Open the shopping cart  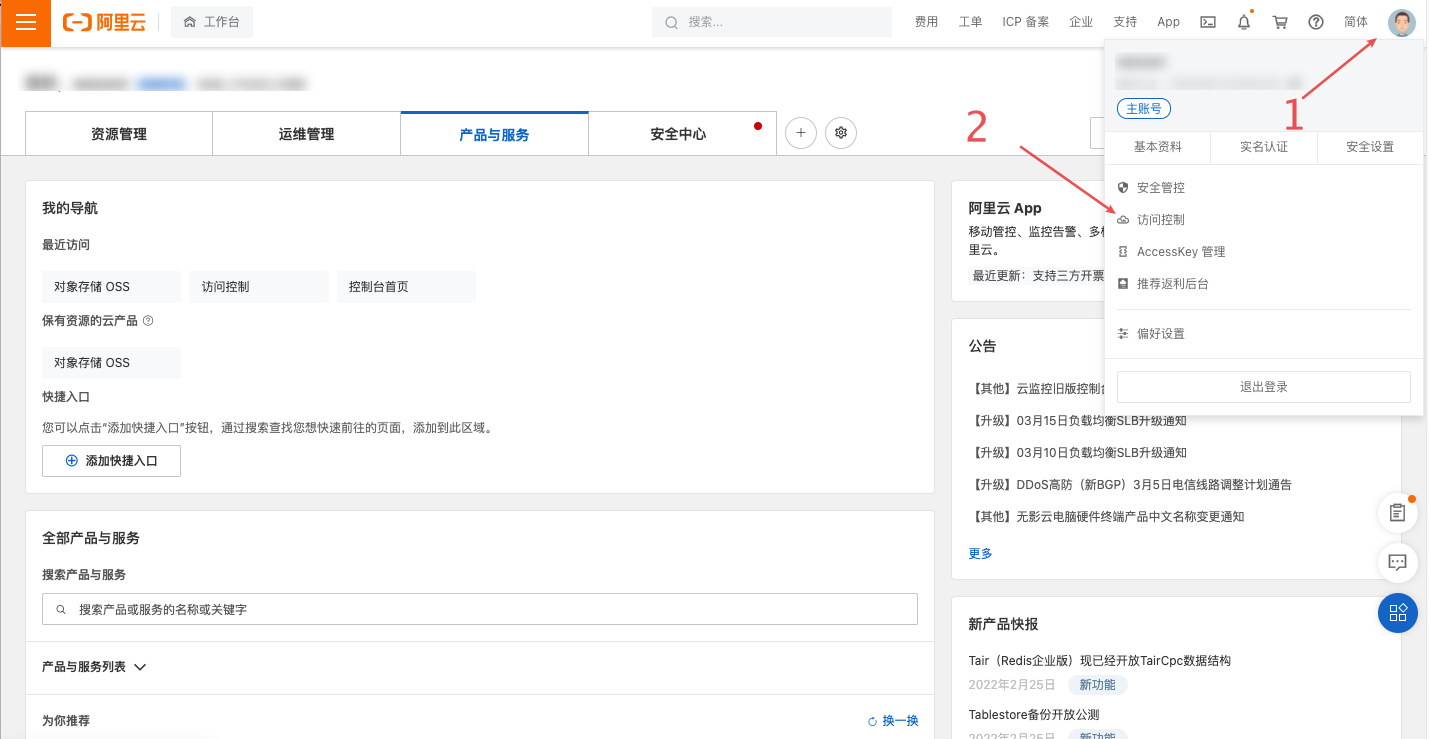(1279, 21)
